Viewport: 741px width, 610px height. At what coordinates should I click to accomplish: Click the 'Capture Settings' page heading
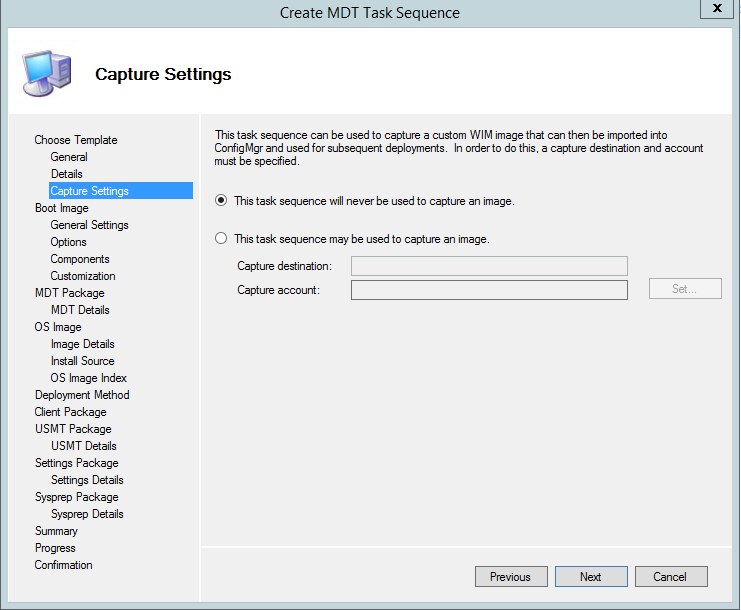163,75
